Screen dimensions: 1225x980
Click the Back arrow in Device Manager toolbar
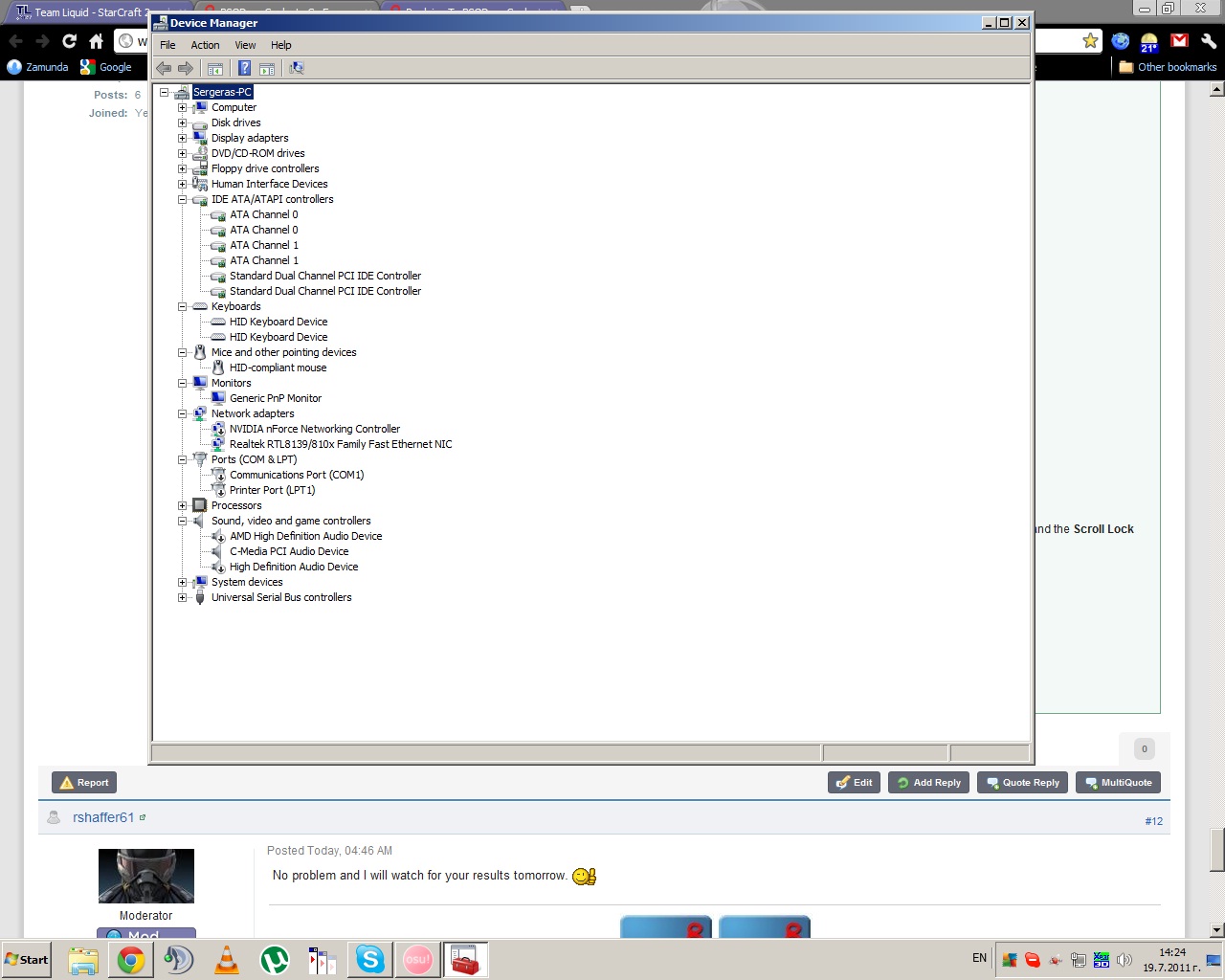164,68
